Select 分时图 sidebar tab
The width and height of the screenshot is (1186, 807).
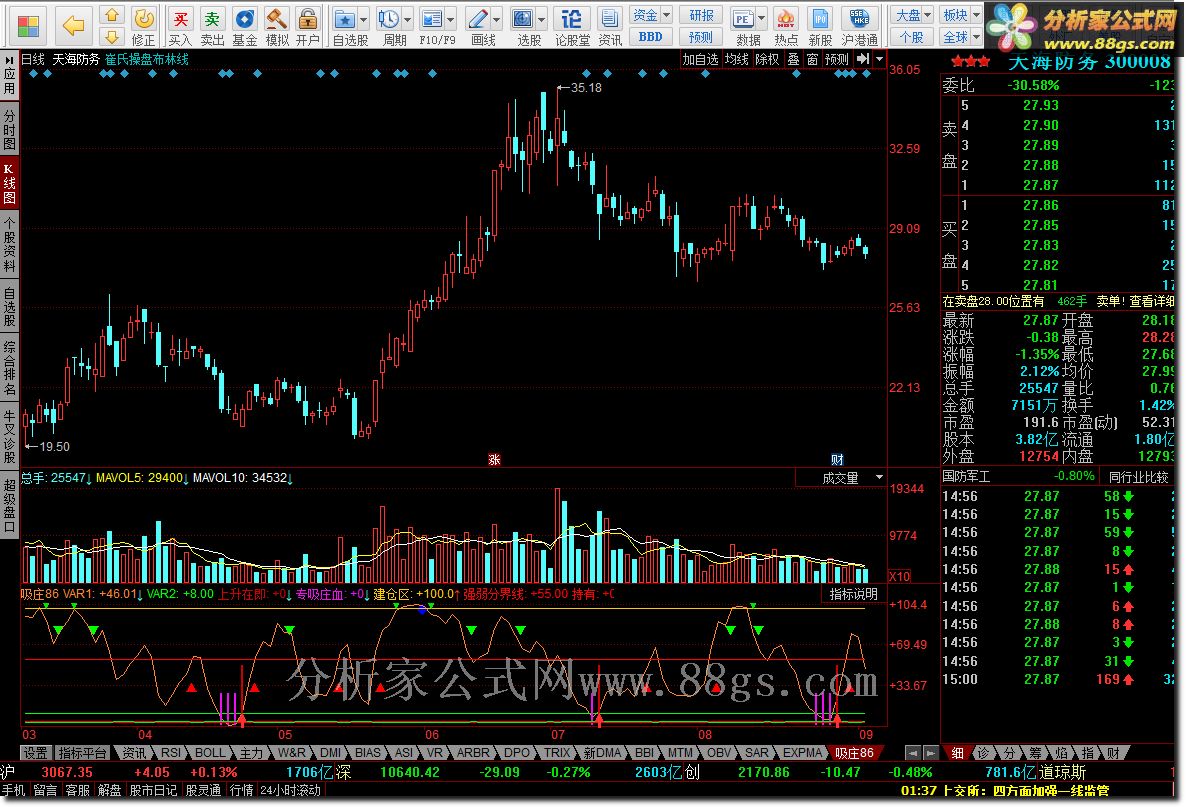9,129
